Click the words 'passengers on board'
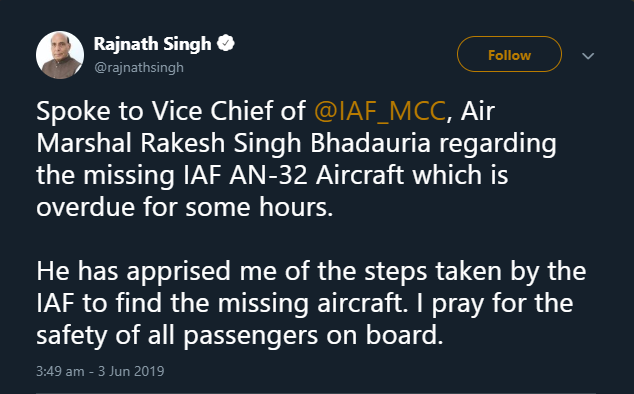Viewport: 634px width, 394px height. (311, 336)
